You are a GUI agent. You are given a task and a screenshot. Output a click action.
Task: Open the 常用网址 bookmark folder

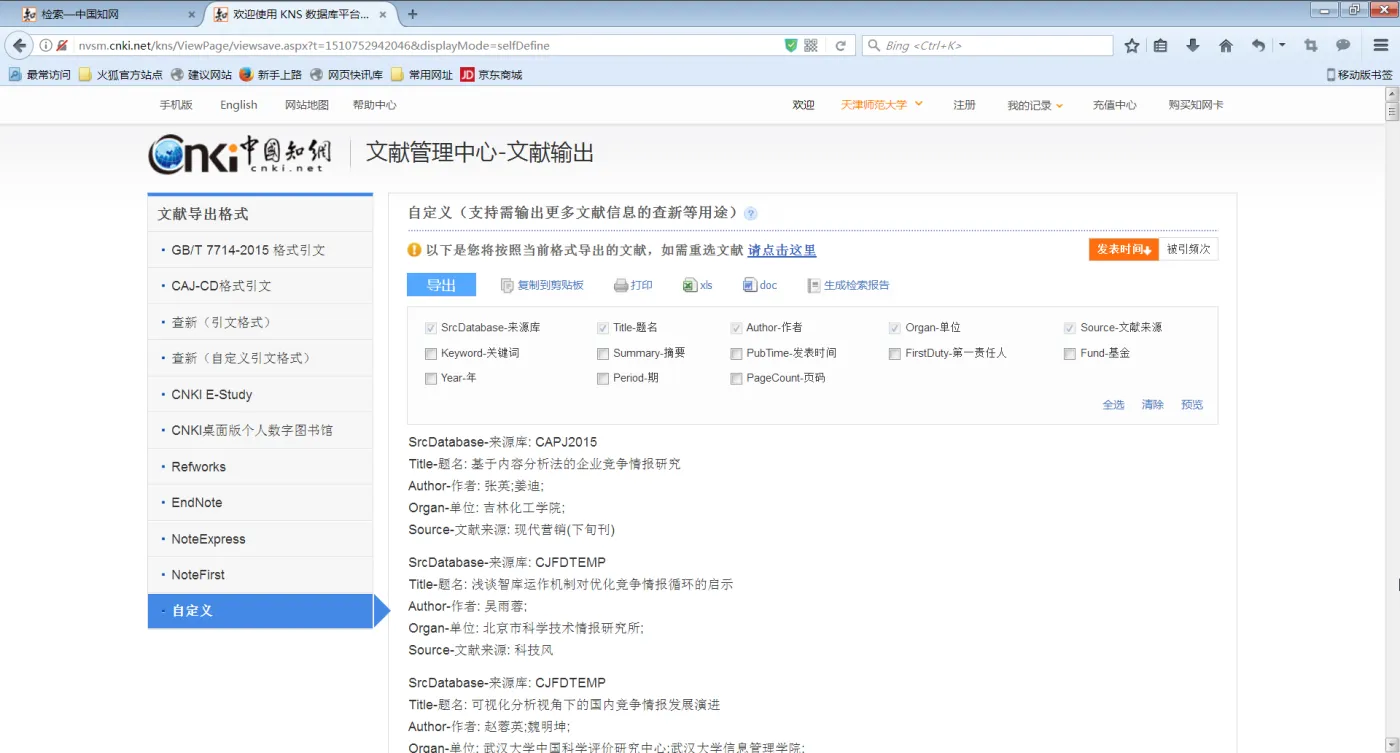click(421, 74)
